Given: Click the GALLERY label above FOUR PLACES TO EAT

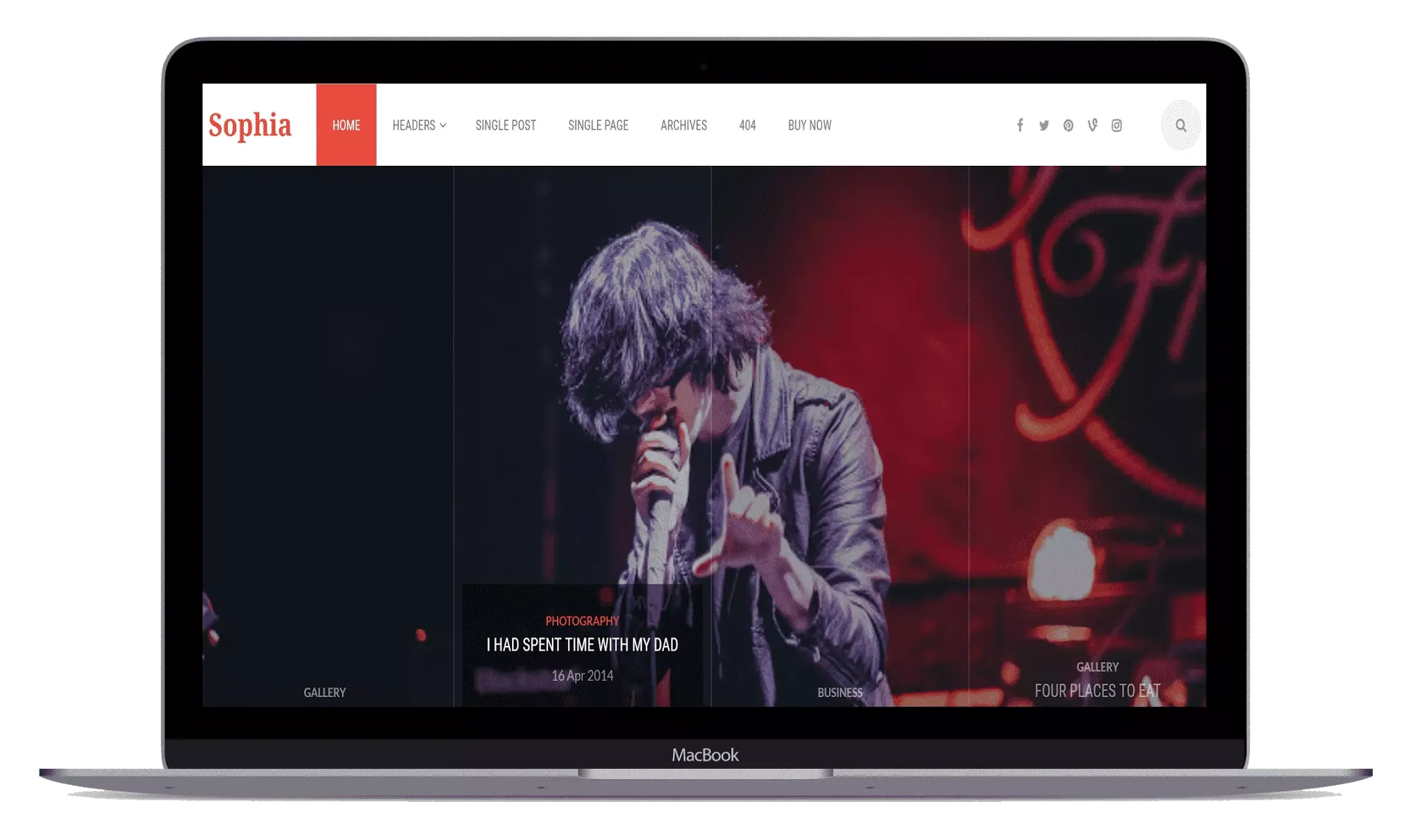Looking at the screenshot, I should coord(1097,667).
